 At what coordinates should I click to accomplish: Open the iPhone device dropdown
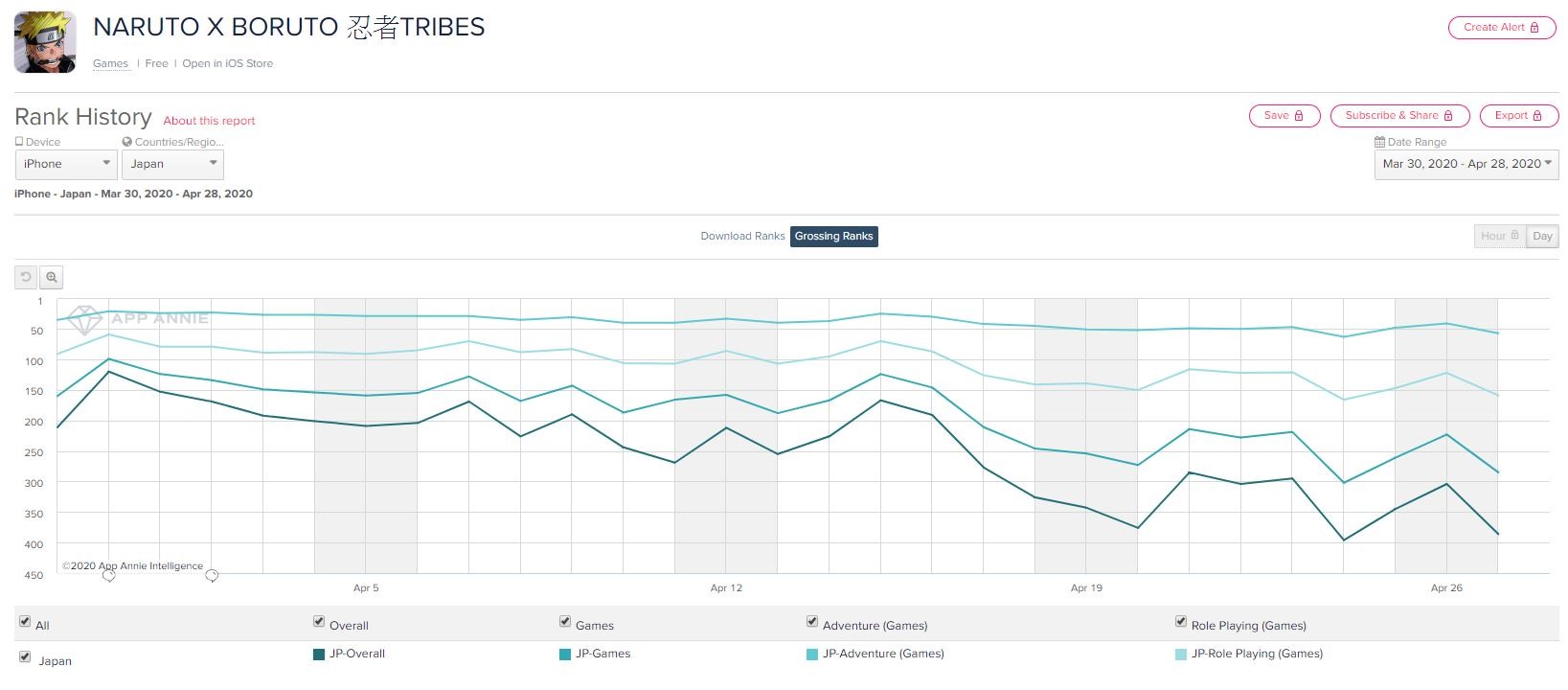click(x=66, y=164)
